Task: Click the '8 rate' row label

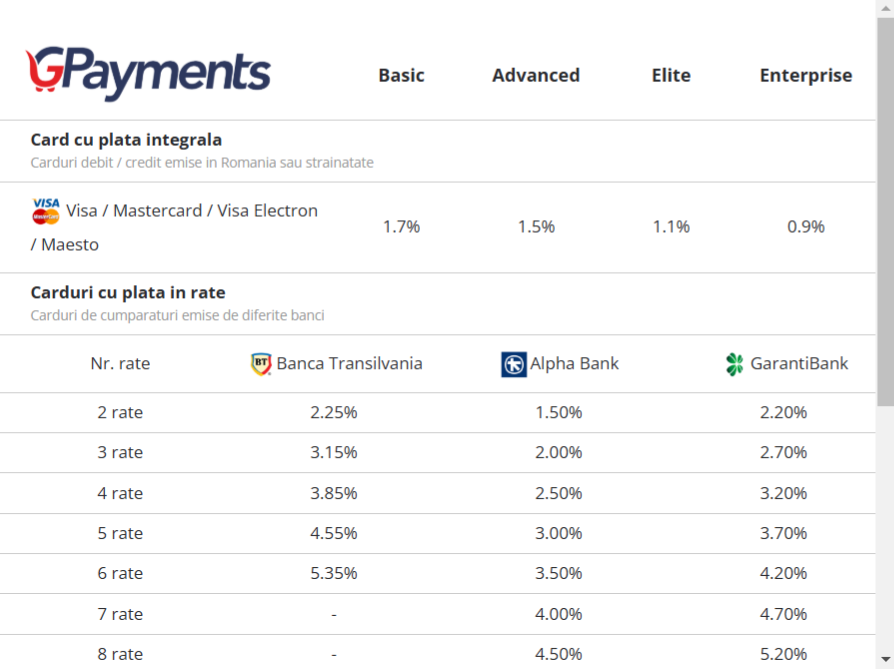Action: 120,654
